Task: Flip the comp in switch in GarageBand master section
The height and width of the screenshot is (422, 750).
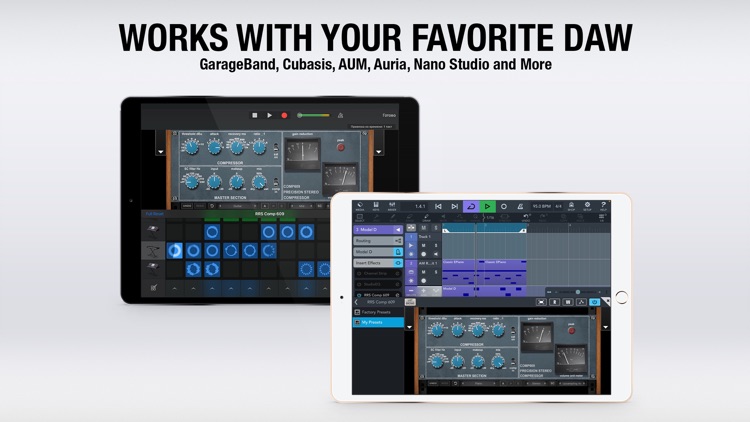Action: coord(276,182)
